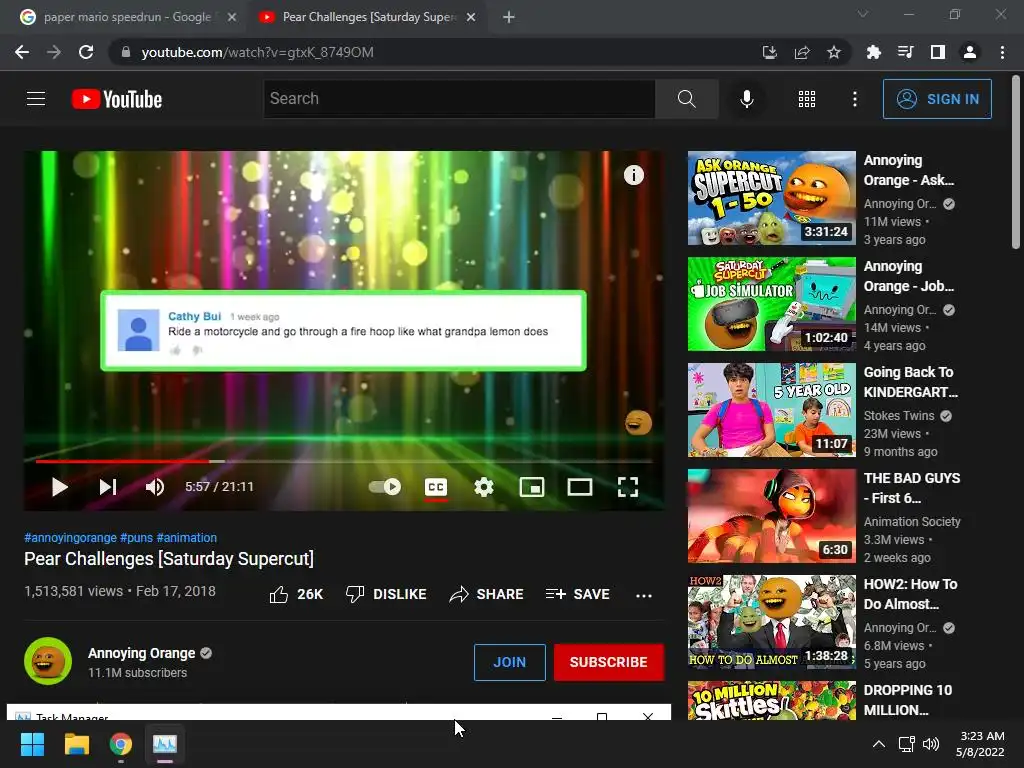
Task: Toggle the autoplay switch
Action: 385,487
